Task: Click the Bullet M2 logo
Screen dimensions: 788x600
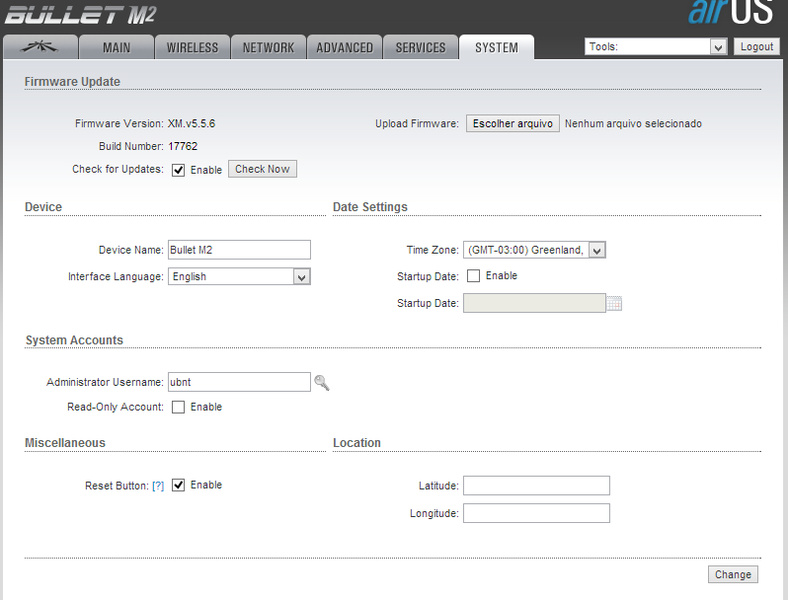Action: coord(81,15)
